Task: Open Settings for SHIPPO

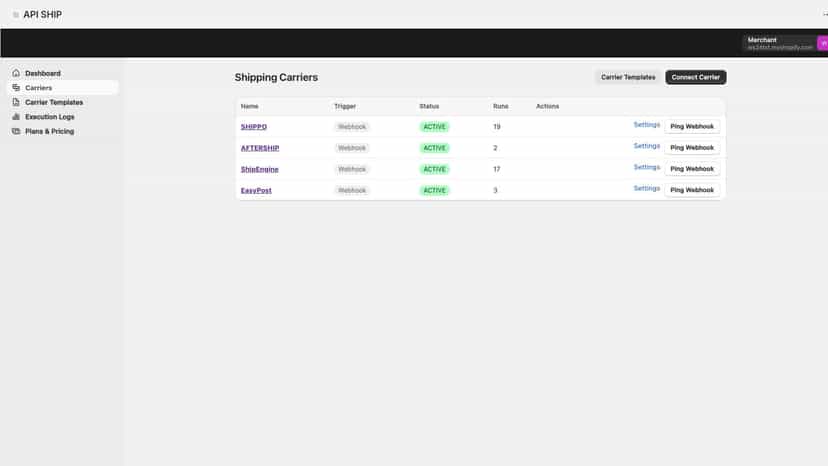Action: click(x=646, y=125)
